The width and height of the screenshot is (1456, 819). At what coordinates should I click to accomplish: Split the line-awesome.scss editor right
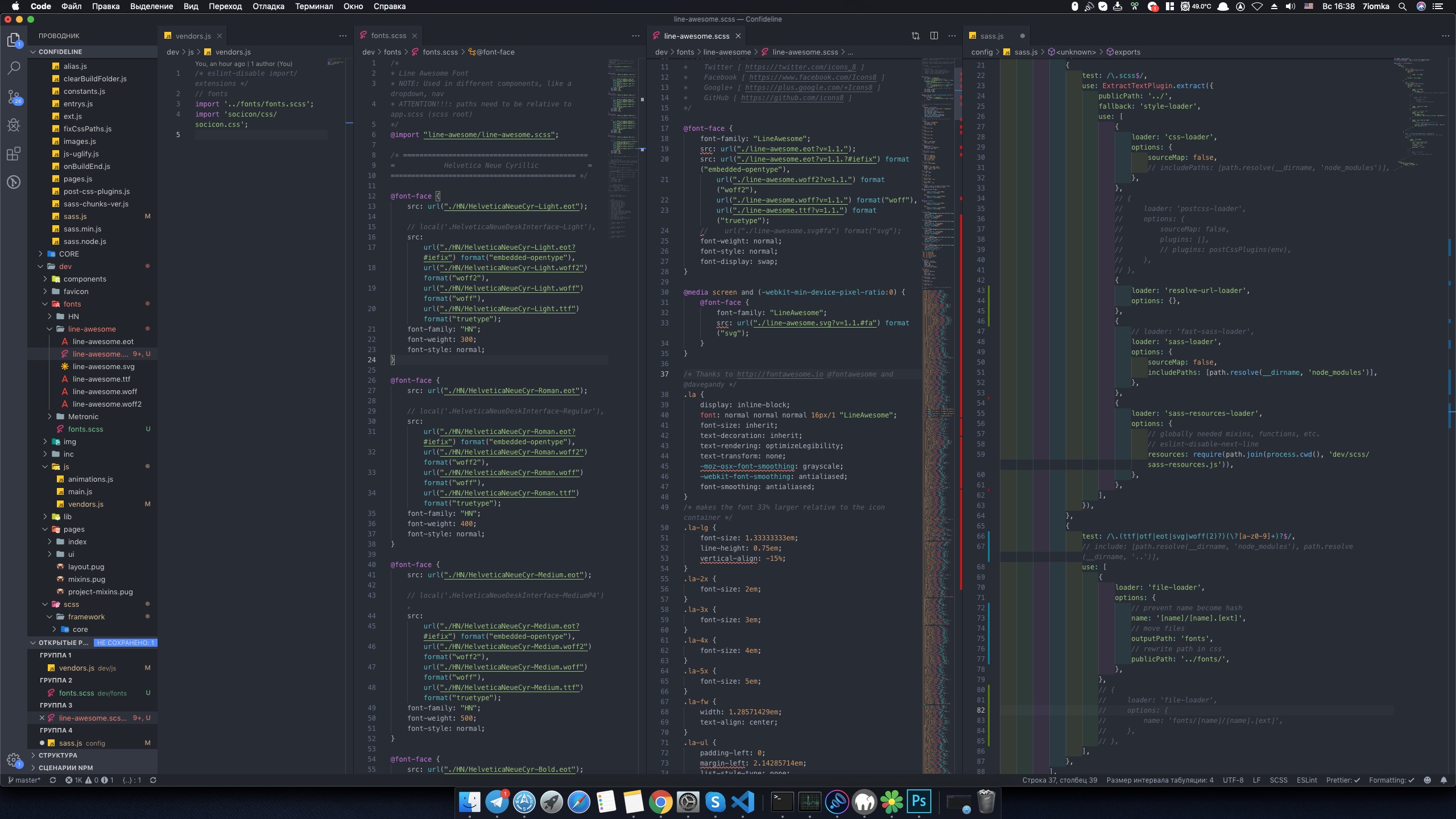[x=934, y=36]
